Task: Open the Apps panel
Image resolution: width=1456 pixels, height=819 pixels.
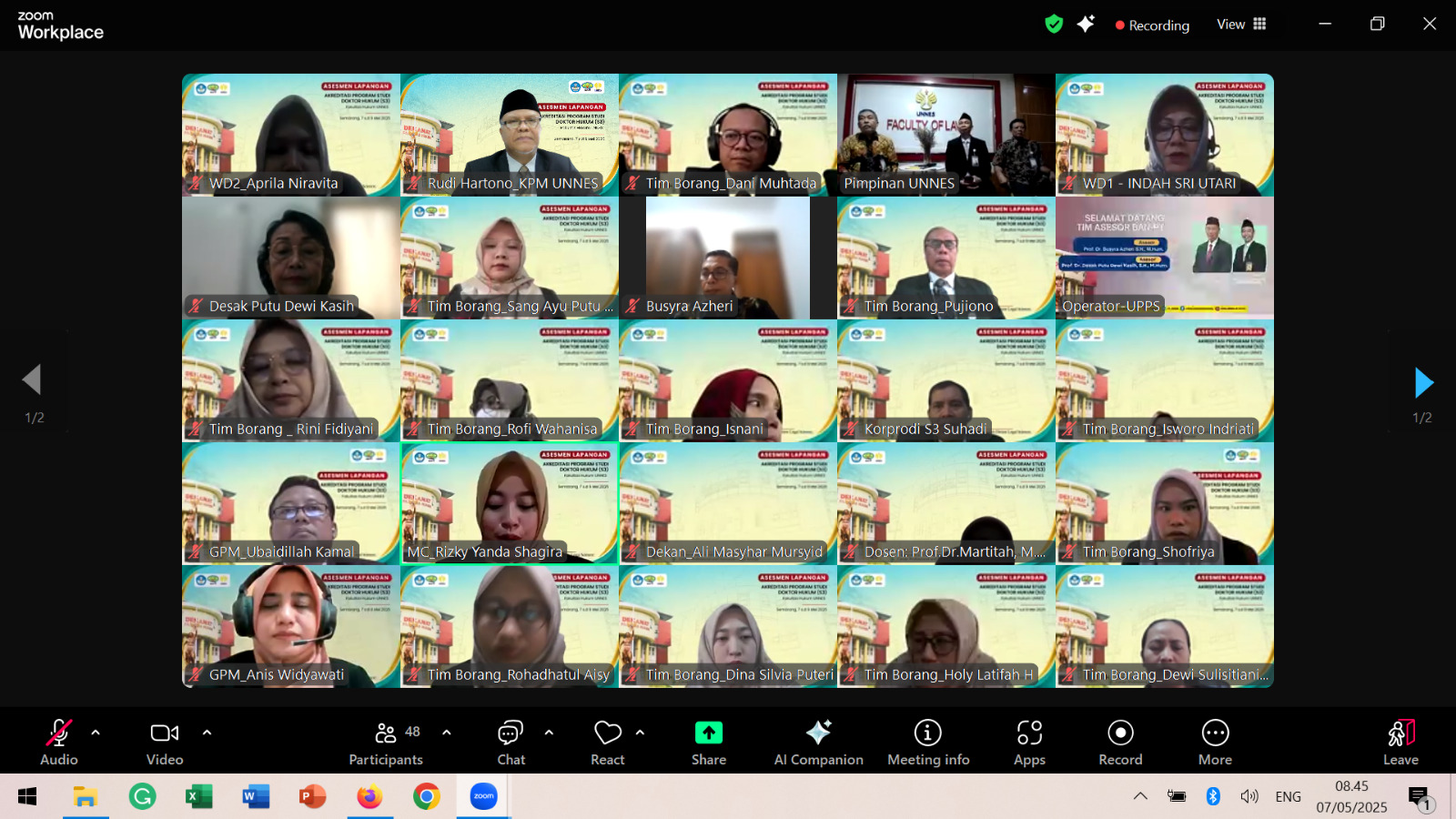Action: [x=1029, y=742]
